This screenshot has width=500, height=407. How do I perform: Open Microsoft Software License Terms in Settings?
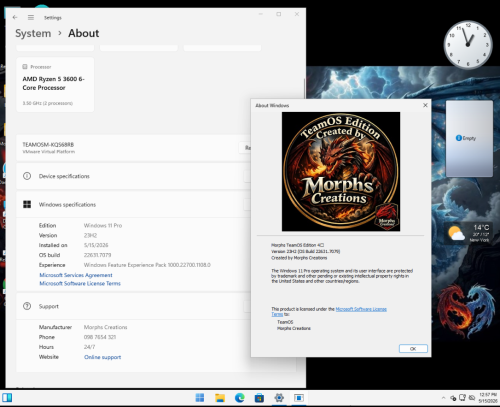pyautogui.click(x=80, y=283)
